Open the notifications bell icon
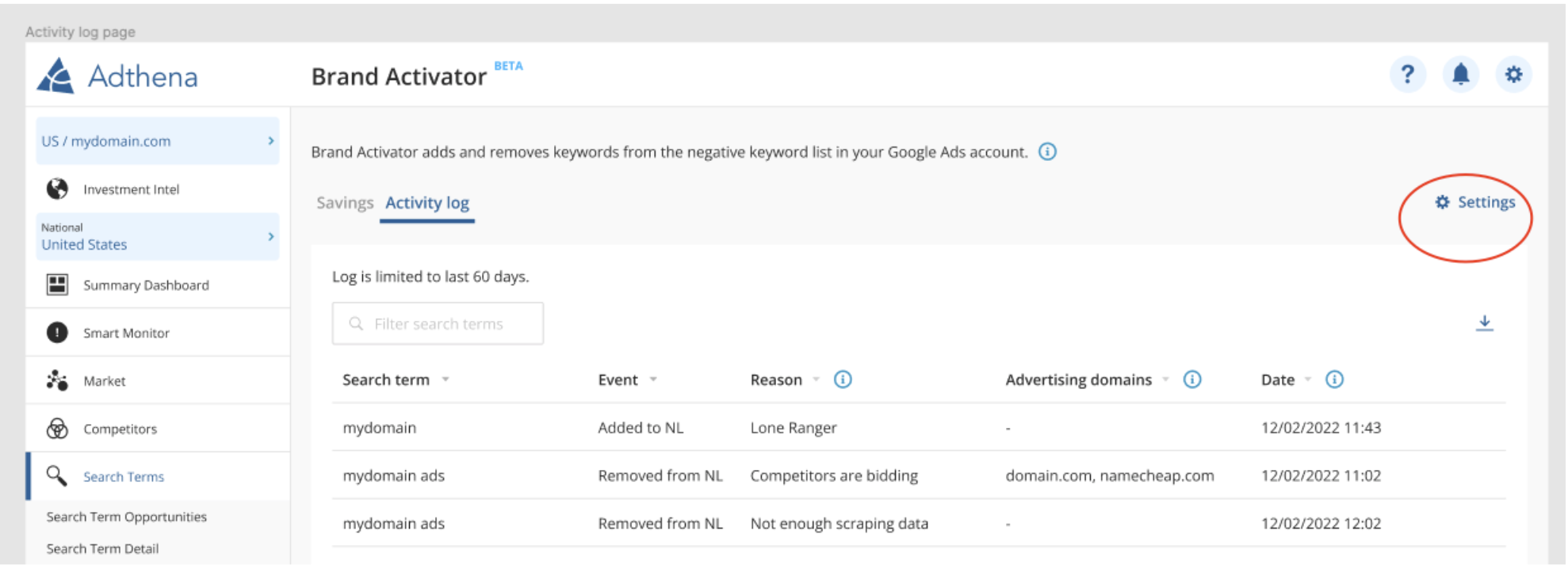The height and width of the screenshot is (569, 1568). tap(1460, 74)
